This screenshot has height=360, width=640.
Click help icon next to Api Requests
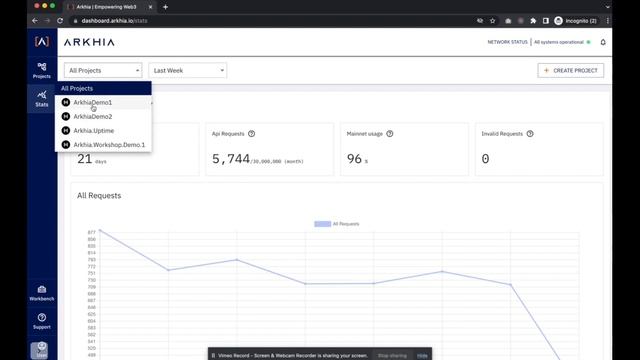click(251, 133)
